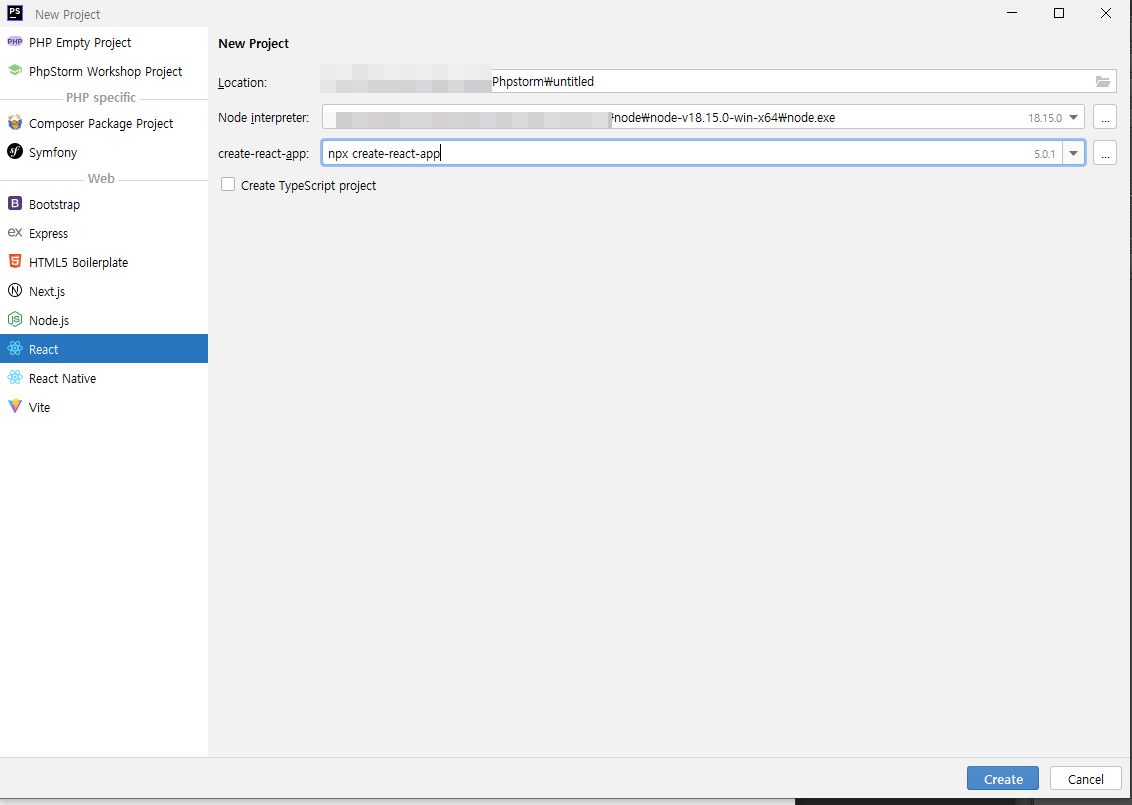Click the Node.js logo icon

point(14,319)
